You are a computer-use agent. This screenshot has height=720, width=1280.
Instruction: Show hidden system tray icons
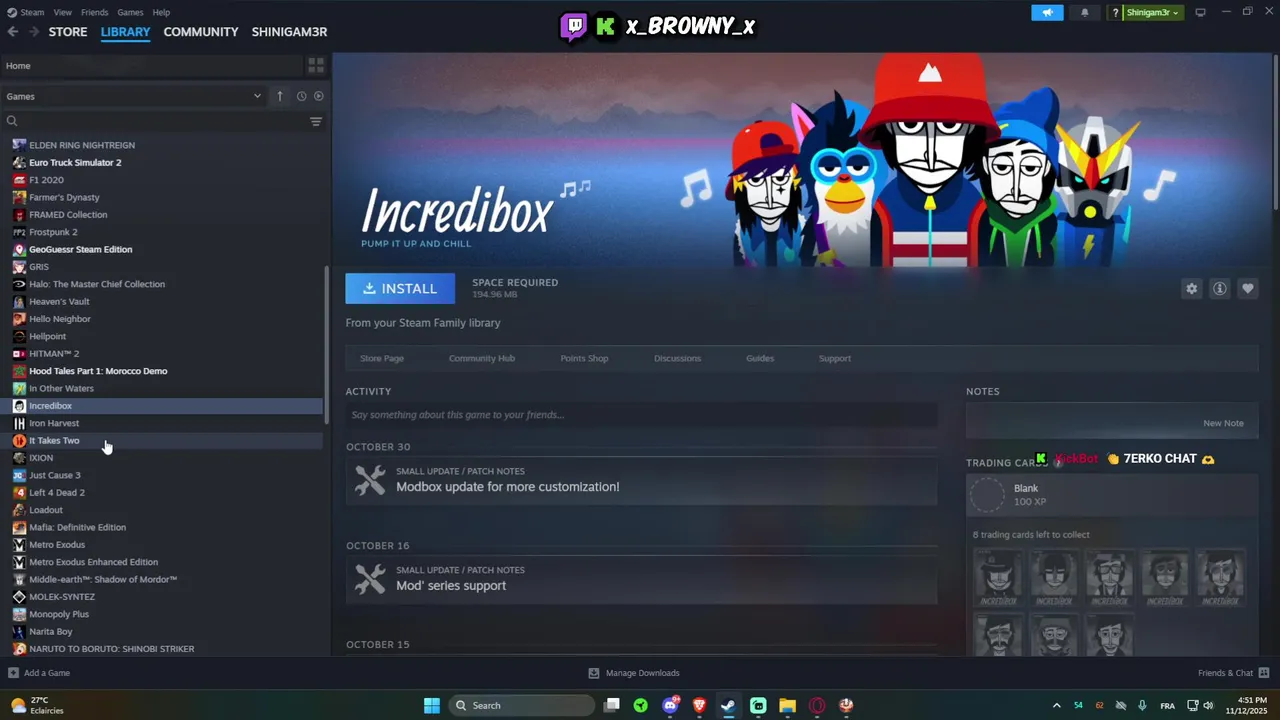(1056, 705)
